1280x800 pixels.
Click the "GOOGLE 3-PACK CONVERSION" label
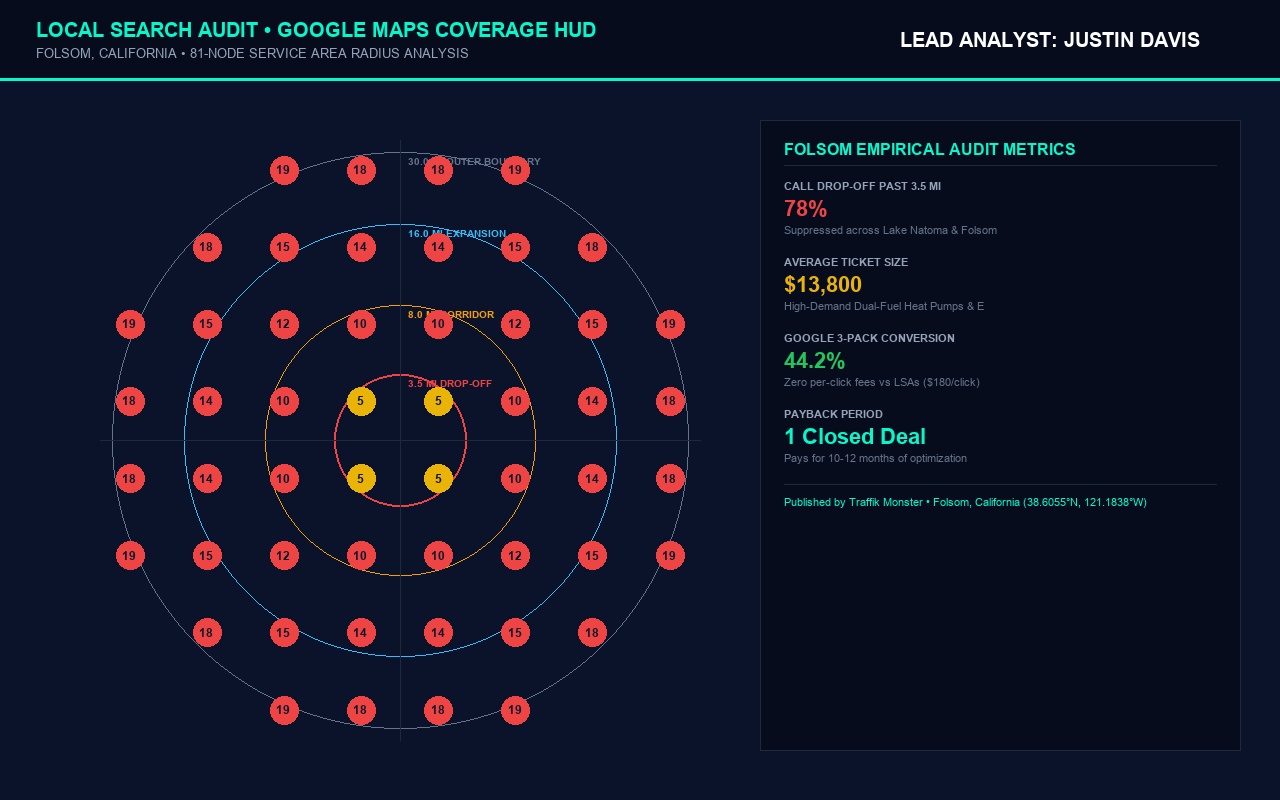point(869,338)
